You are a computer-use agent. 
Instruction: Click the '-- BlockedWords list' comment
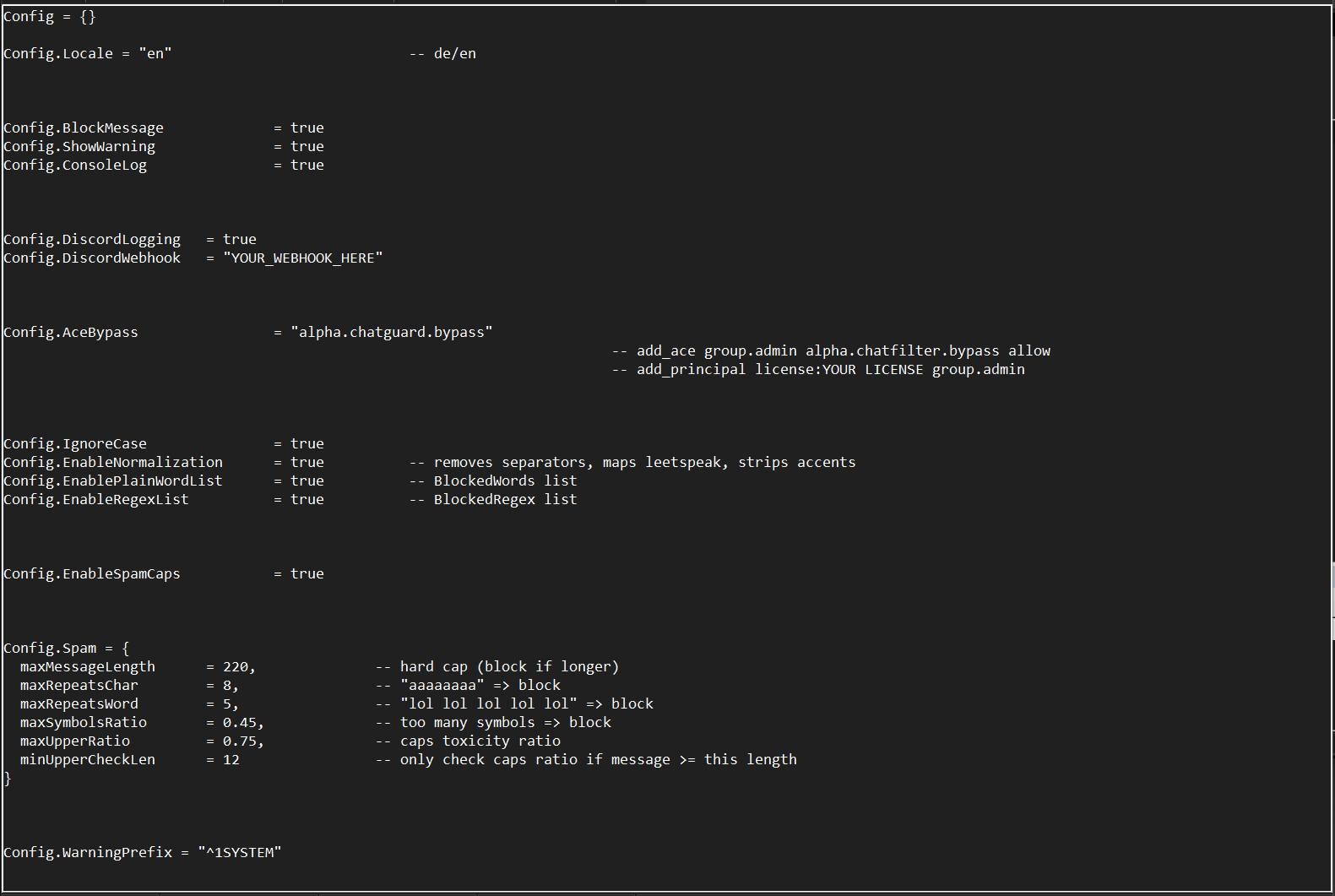(493, 481)
